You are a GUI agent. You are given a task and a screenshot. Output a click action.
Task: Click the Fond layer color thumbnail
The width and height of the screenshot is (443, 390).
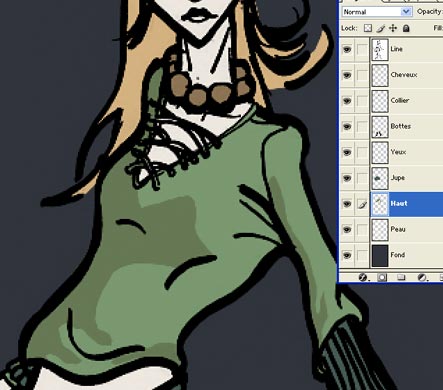380,255
